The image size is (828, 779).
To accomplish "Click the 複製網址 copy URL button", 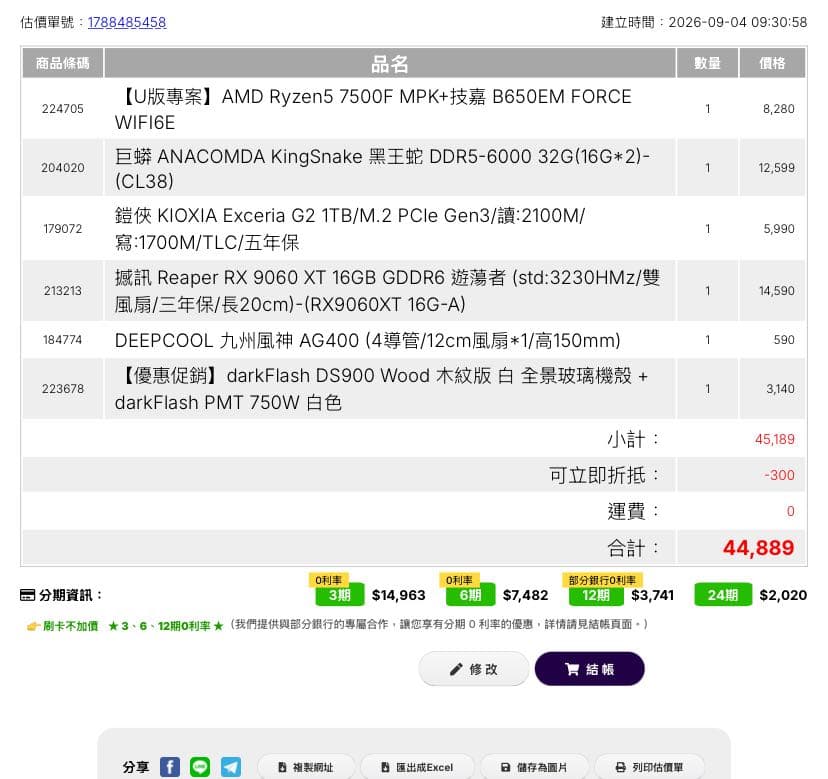I will point(306,767).
